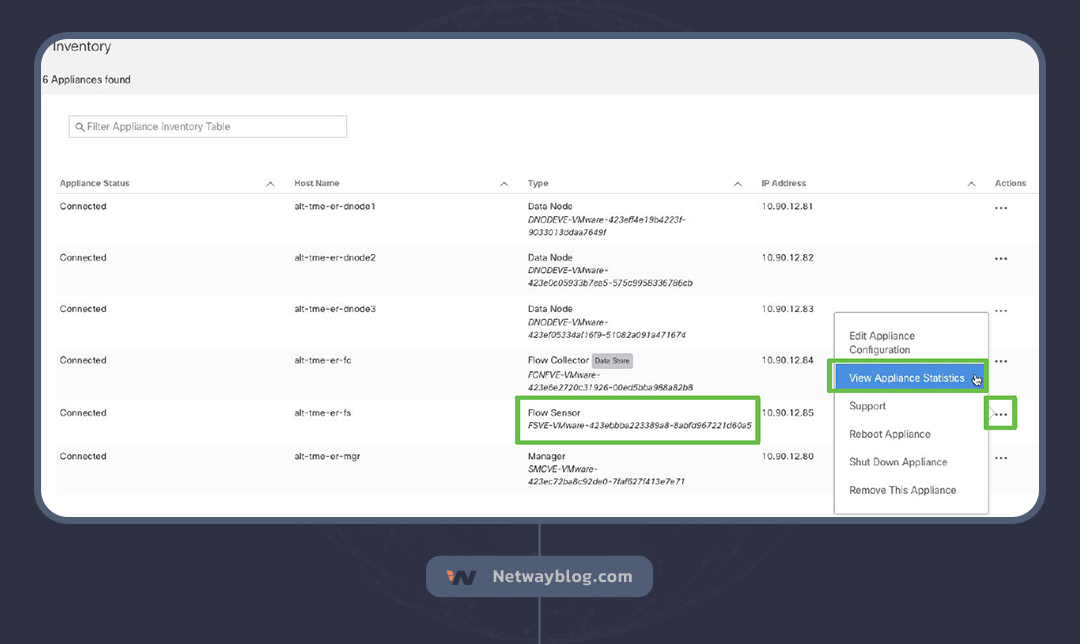Image resolution: width=1080 pixels, height=644 pixels.
Task: Click the actions ellipsis for Flow Sensor row
Action: tap(1001, 413)
